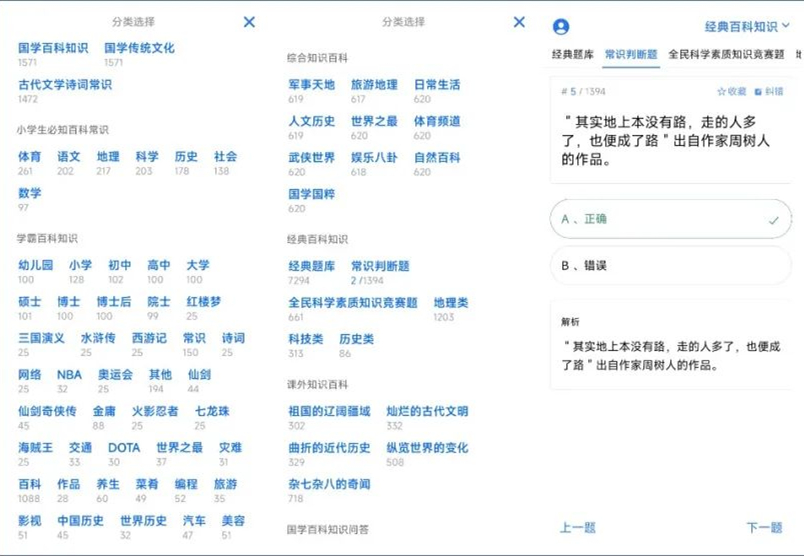
Task: Go to previous question 上一题
Action: pyautogui.click(x=578, y=527)
